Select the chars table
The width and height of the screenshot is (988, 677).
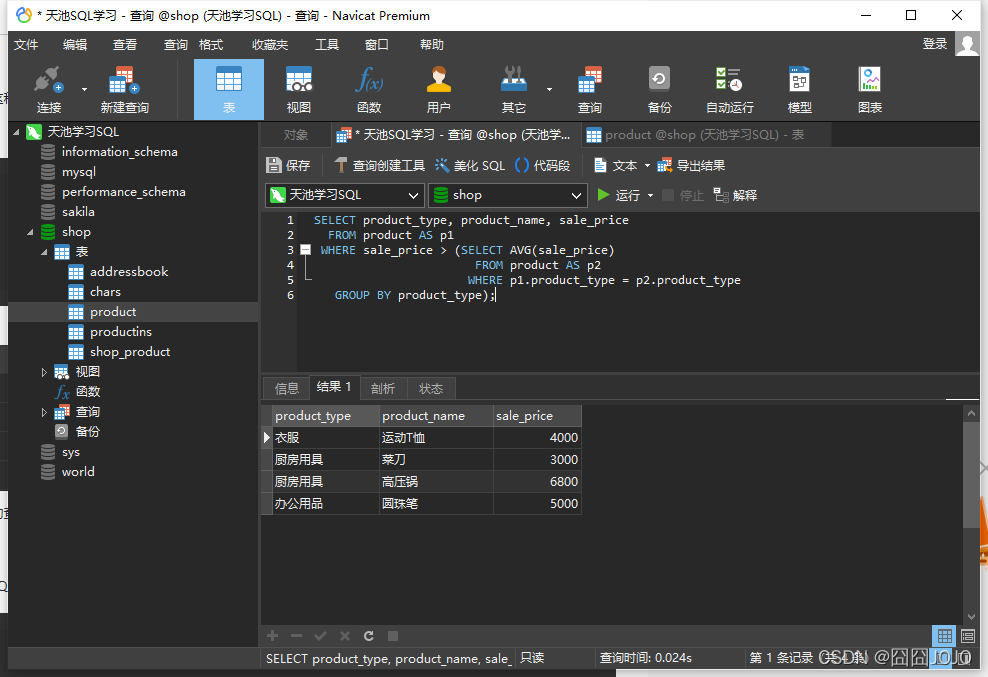[105, 292]
